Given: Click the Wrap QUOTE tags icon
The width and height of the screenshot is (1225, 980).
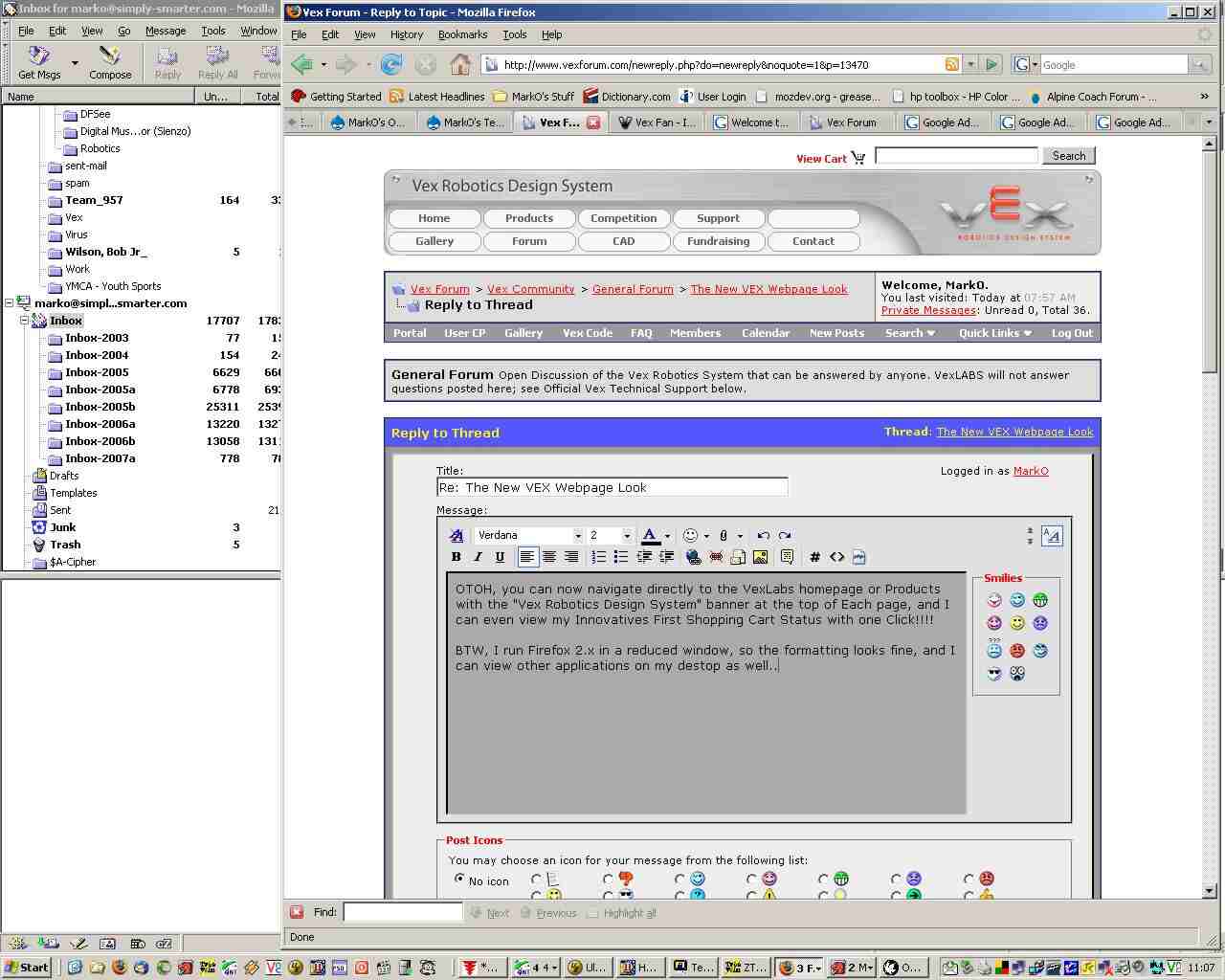Looking at the screenshot, I should pyautogui.click(x=787, y=557).
